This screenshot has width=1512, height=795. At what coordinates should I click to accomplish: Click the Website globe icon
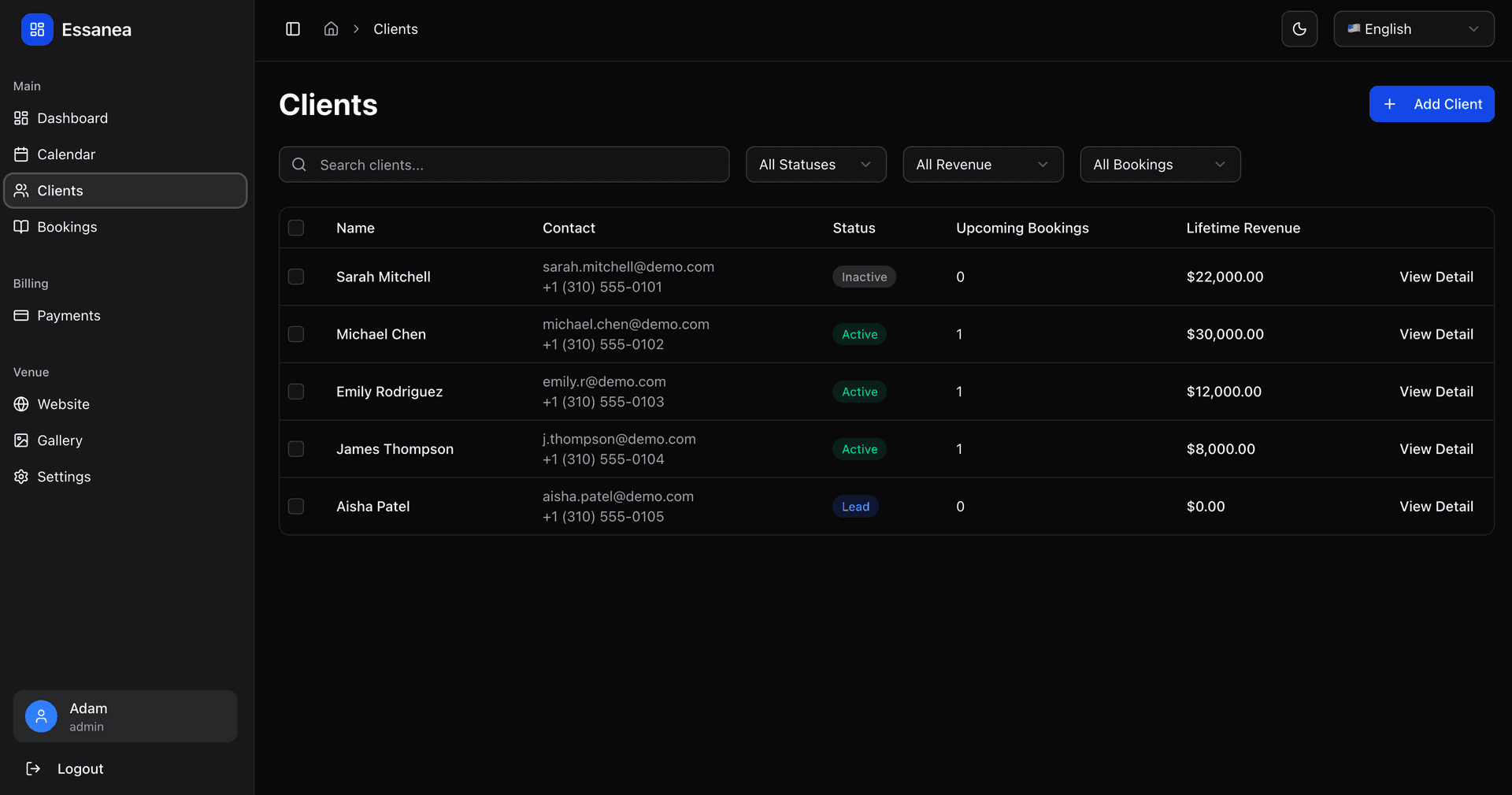21,404
